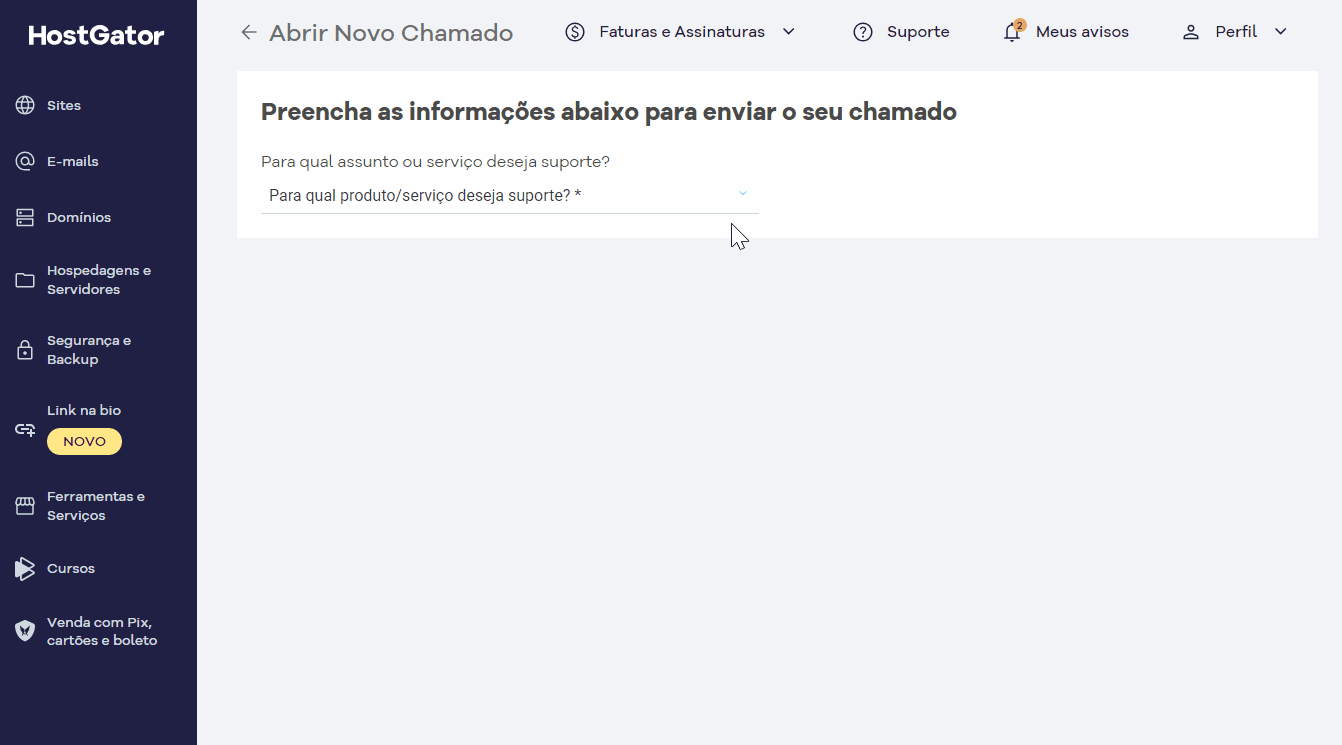Click the Domínios server icon
Screen dimensions: 1342x745
tap(25, 217)
